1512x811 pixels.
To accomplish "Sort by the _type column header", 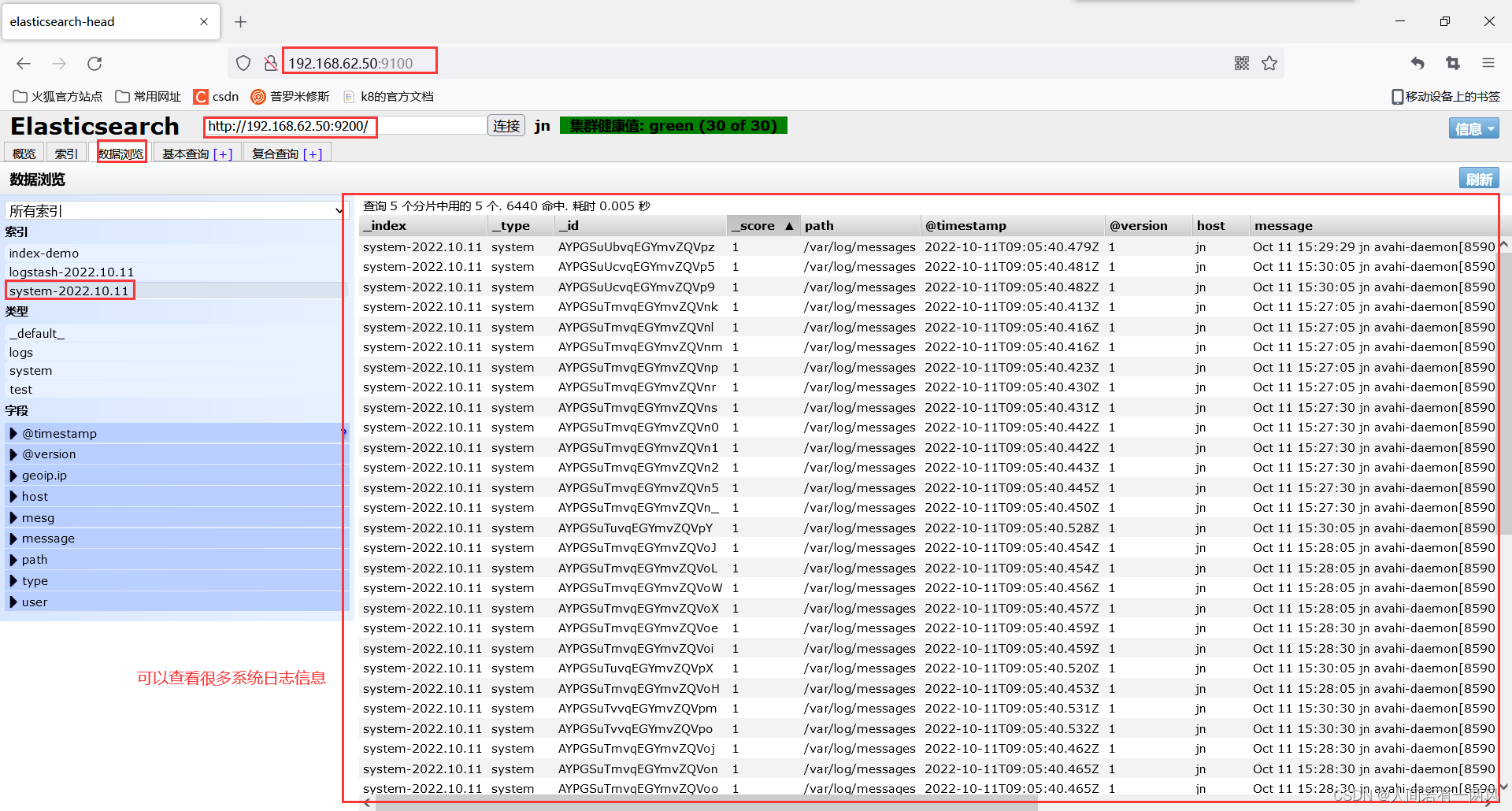I will (x=521, y=225).
